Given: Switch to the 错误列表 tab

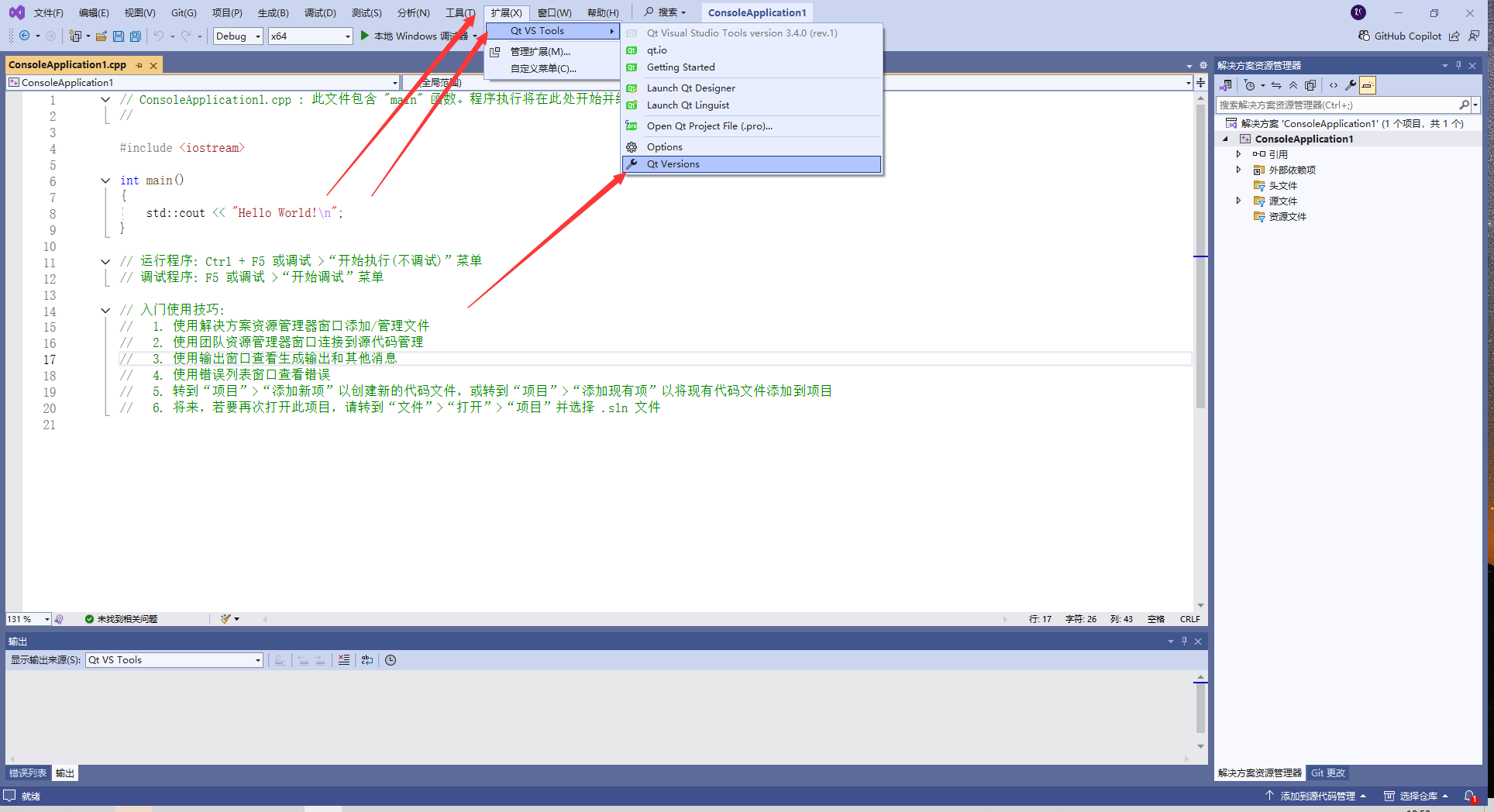Looking at the screenshot, I should pos(28,773).
